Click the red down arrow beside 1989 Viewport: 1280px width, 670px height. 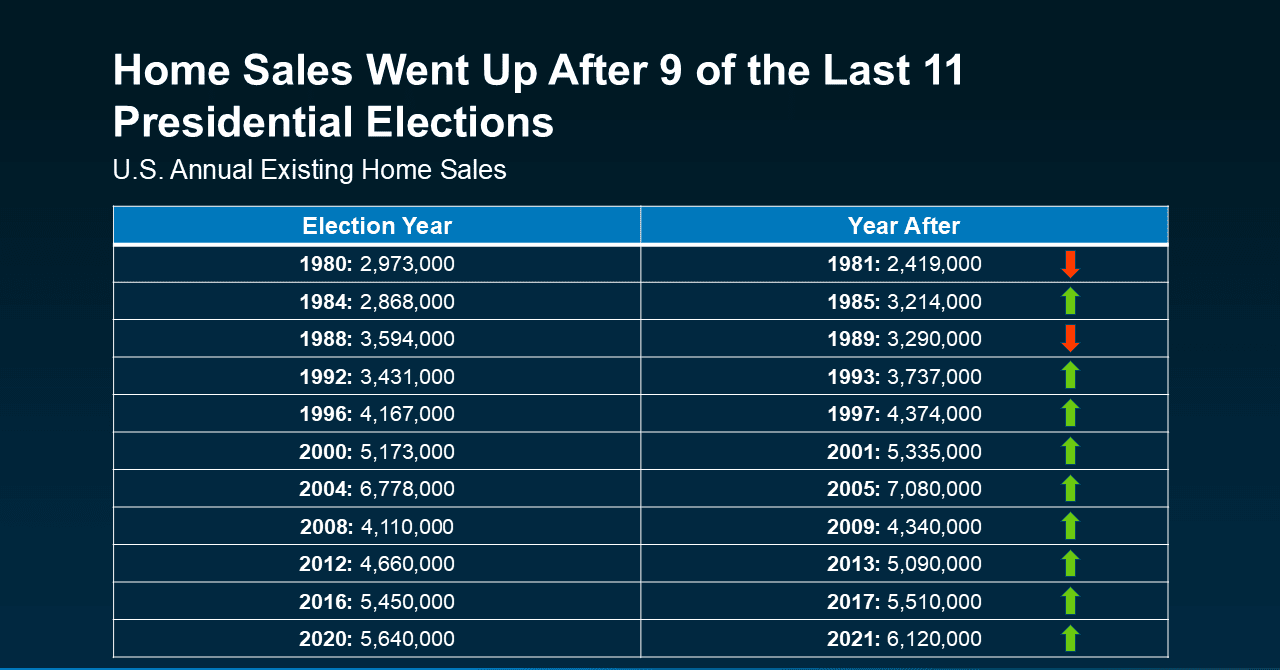(1070, 338)
